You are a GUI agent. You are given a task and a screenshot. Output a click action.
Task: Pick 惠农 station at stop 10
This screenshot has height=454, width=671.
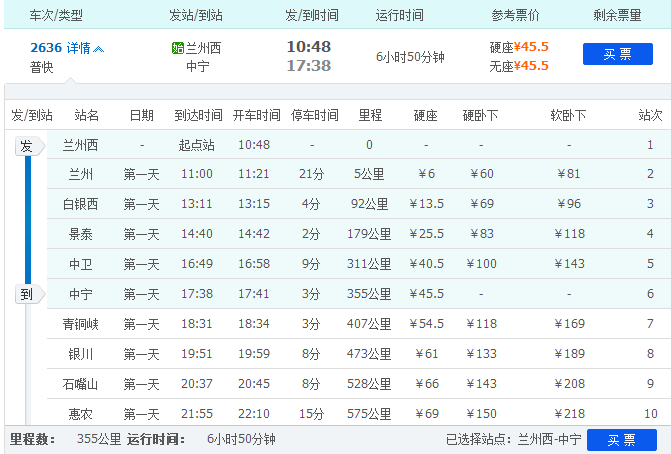pos(81,414)
